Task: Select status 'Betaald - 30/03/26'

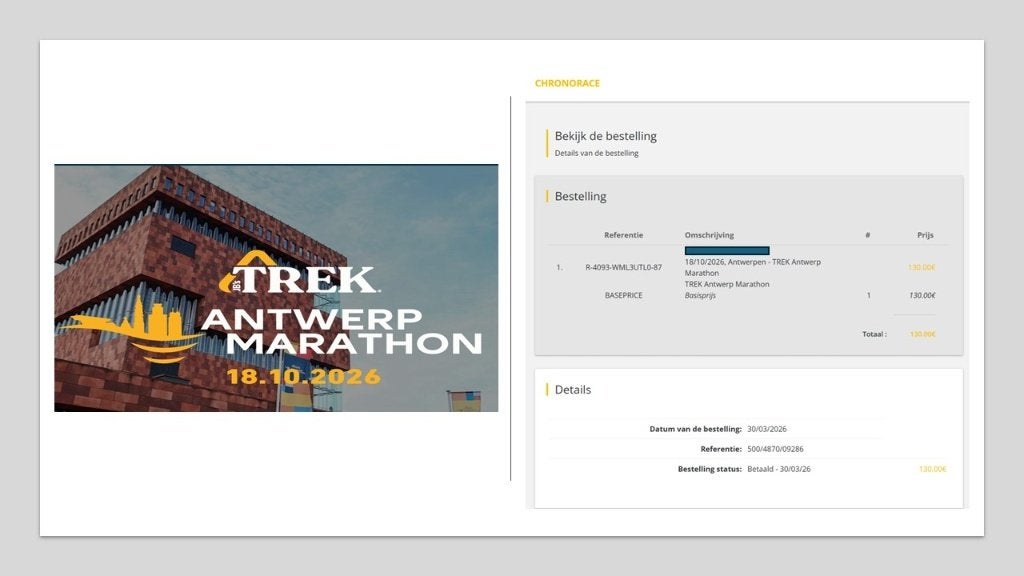Action: click(x=778, y=469)
